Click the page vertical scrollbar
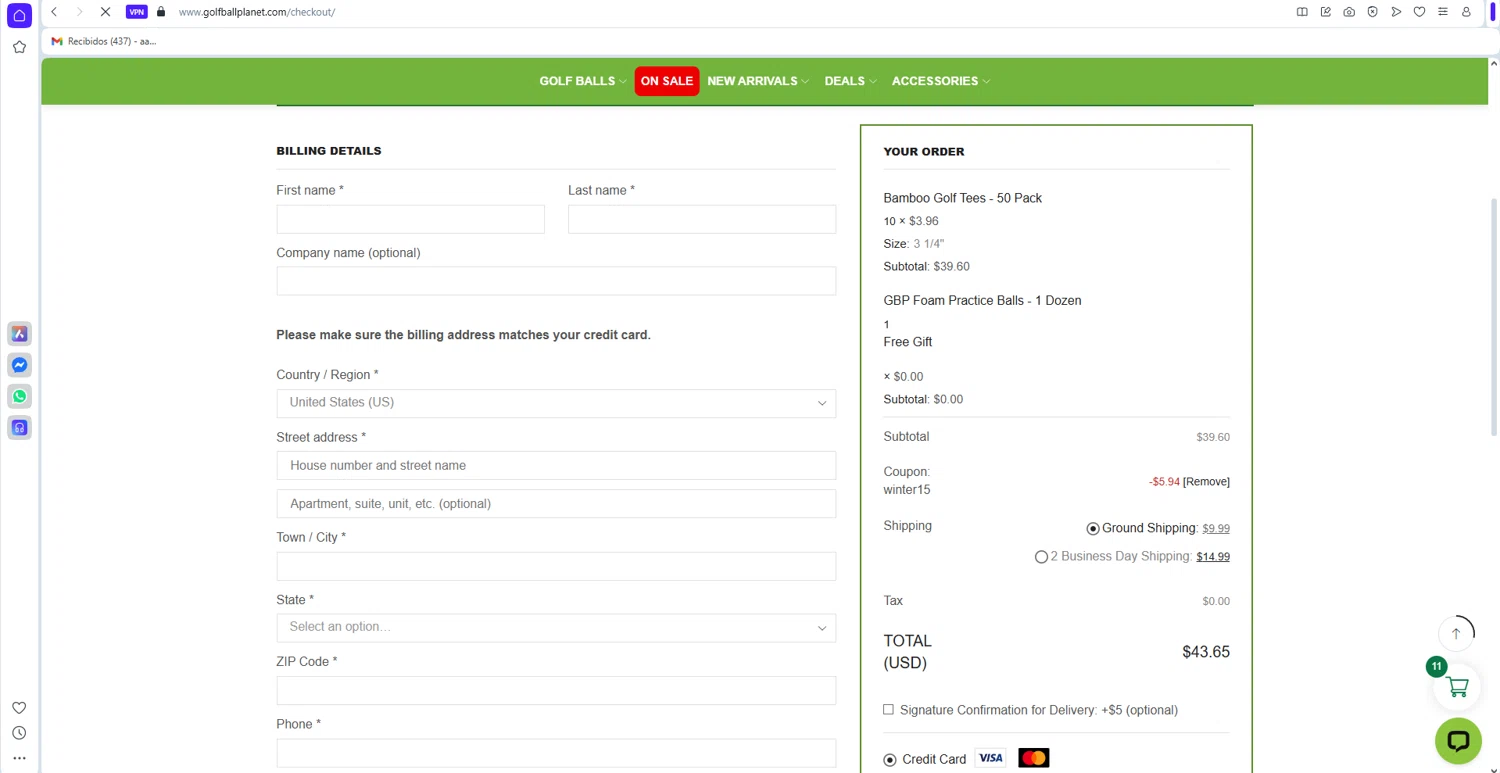 click(x=1494, y=315)
